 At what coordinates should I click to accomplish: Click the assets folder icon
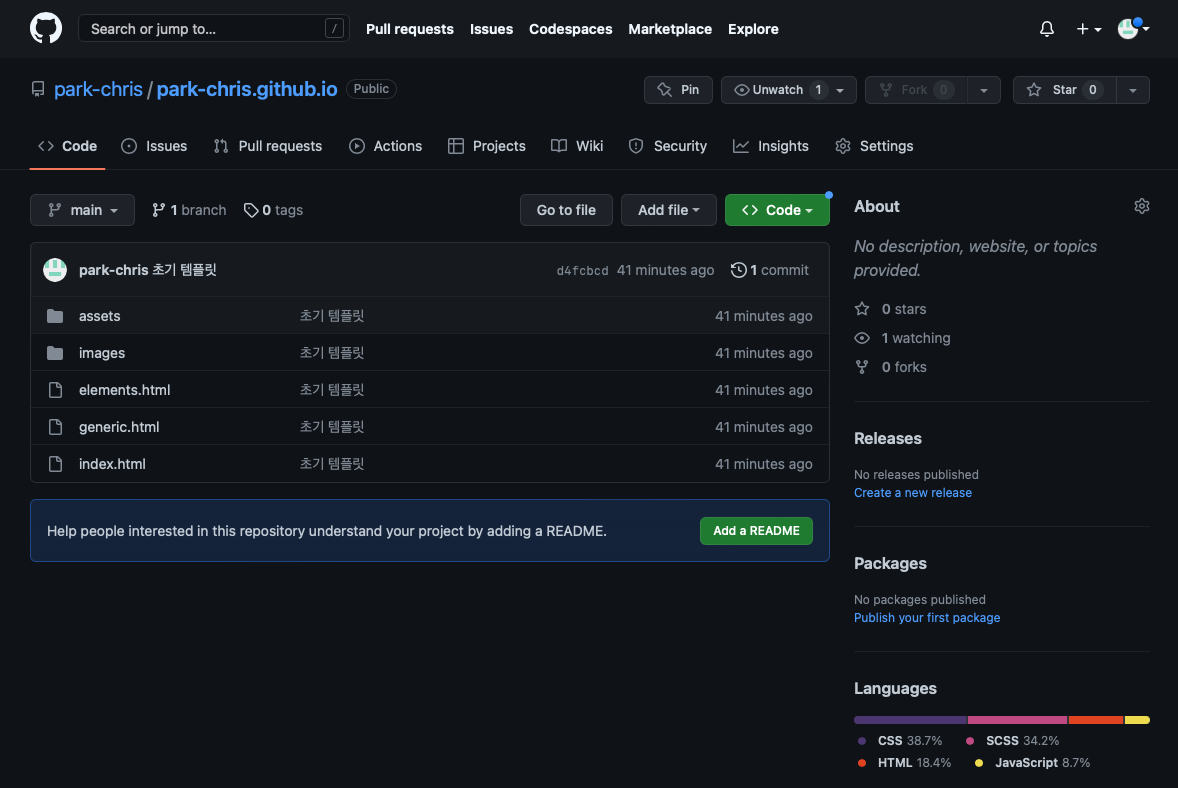(x=55, y=316)
